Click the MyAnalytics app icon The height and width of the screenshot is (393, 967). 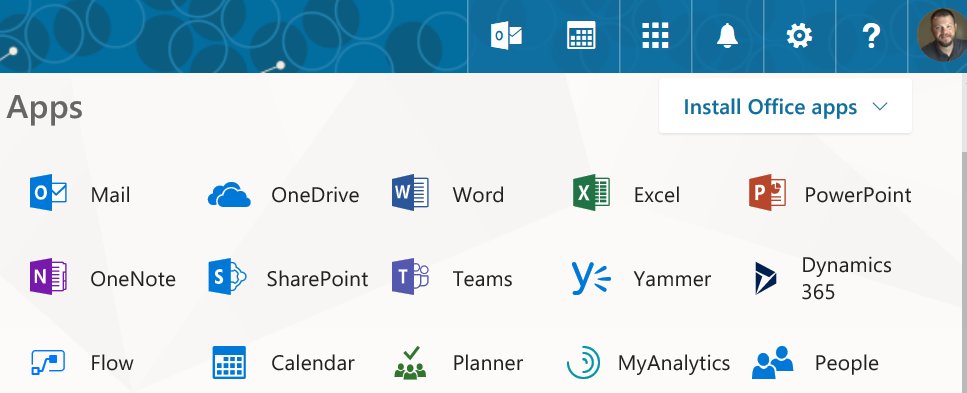[x=583, y=362]
